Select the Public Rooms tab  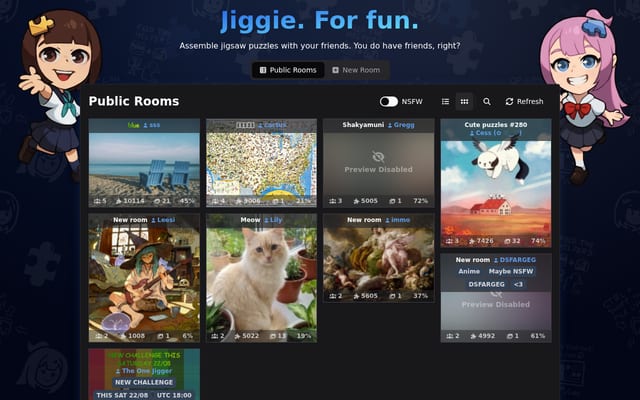288,70
